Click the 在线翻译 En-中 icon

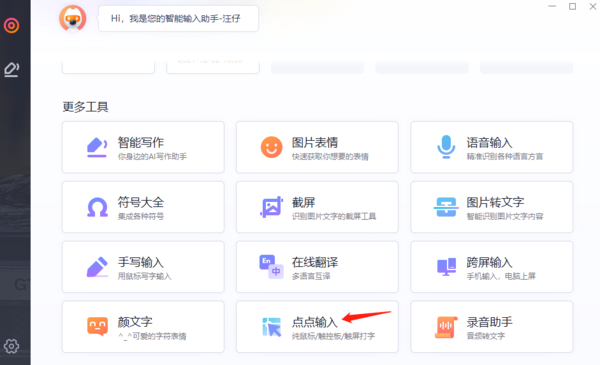[271, 267]
